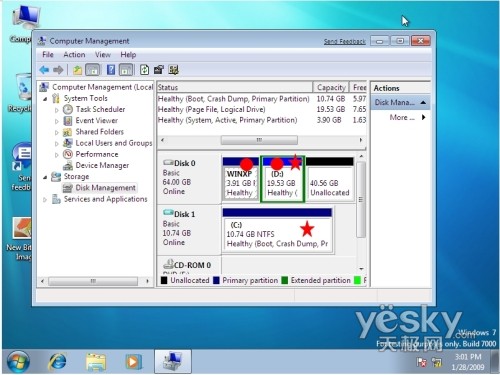The height and width of the screenshot is (375, 500).
Task: Toggle the show/hide console tree toolbar button
Action: (93, 70)
